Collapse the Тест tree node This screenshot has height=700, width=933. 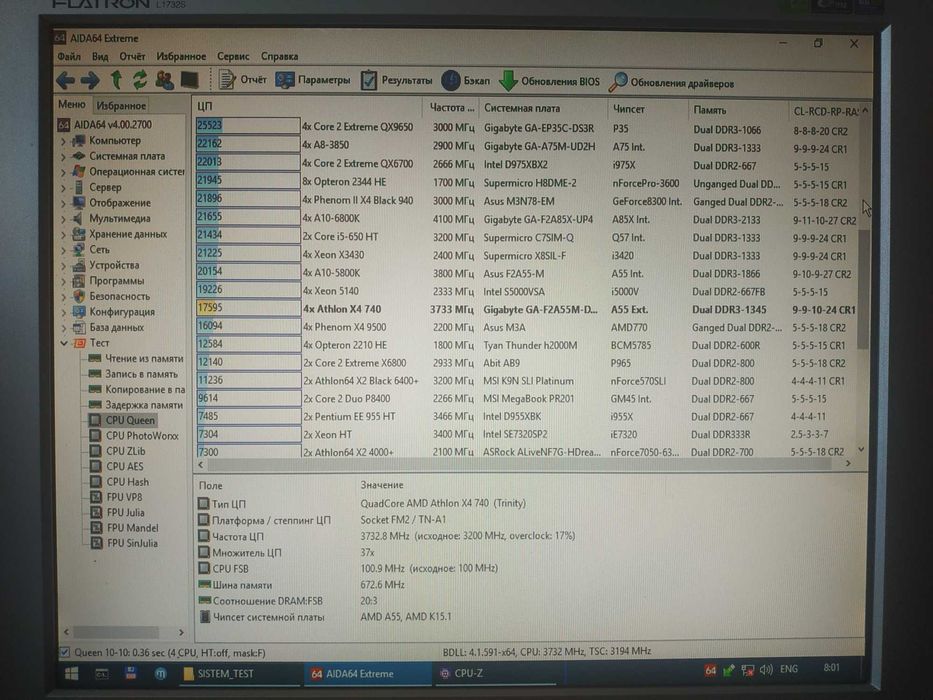pos(63,343)
